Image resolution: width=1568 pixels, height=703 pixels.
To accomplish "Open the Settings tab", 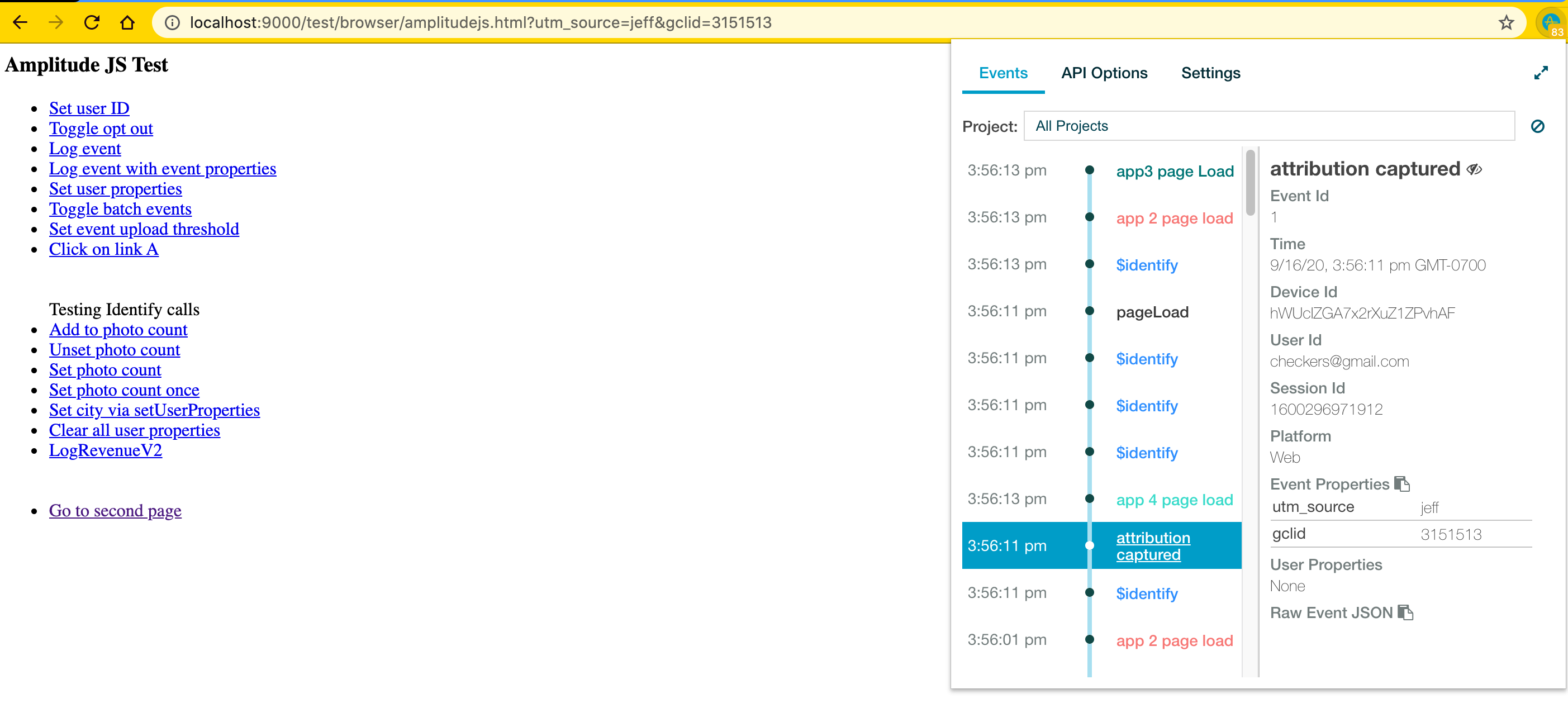I will coord(1210,73).
